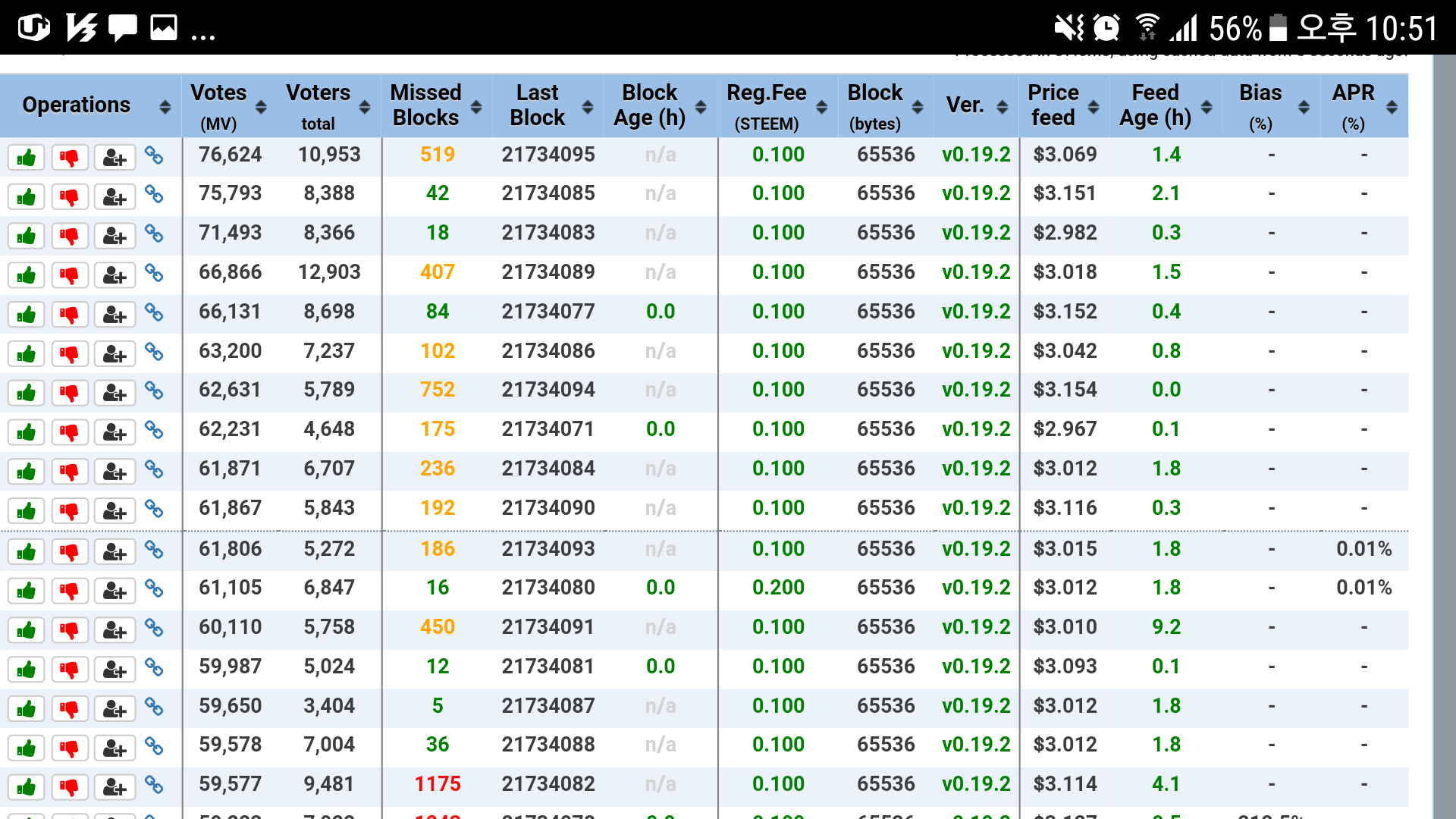Image resolution: width=1456 pixels, height=819 pixels.
Task: Click version v0.19.2 in first row
Action: click(x=976, y=155)
